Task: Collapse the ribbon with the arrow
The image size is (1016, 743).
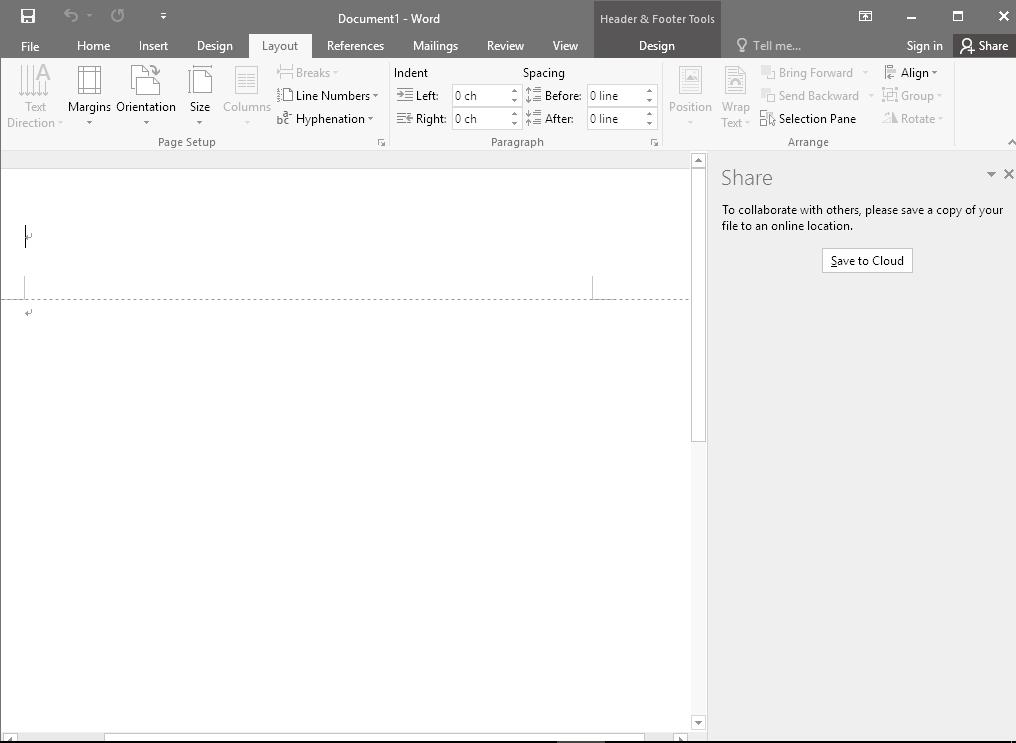Action: (1011, 142)
